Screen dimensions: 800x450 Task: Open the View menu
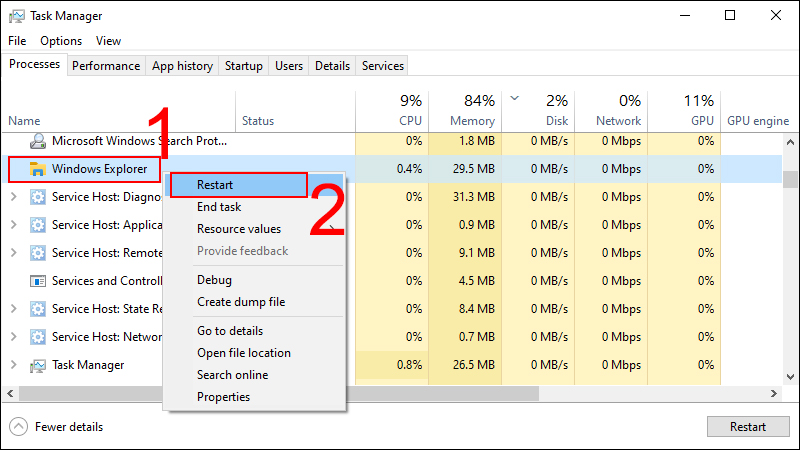coord(108,41)
